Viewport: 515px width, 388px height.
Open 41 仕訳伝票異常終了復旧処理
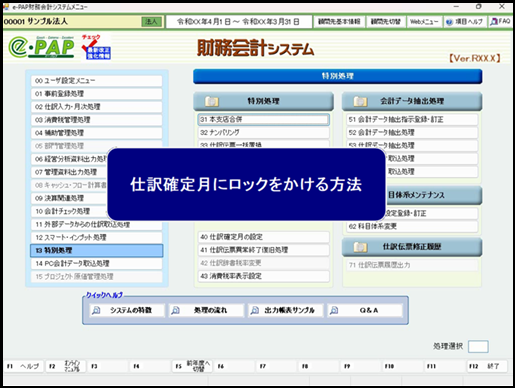tap(263, 250)
